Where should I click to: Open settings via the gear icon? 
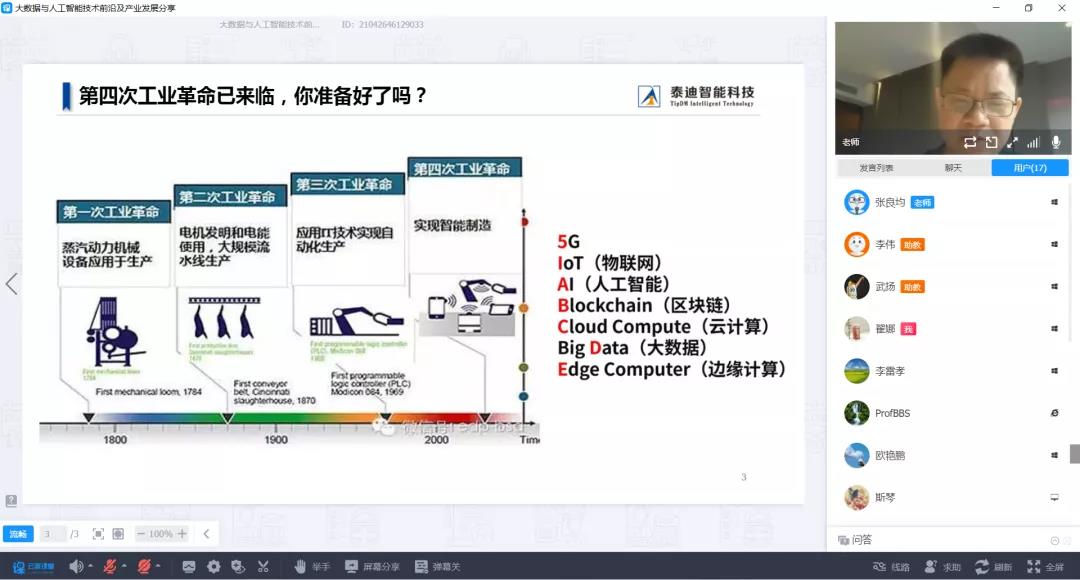[x=213, y=567]
